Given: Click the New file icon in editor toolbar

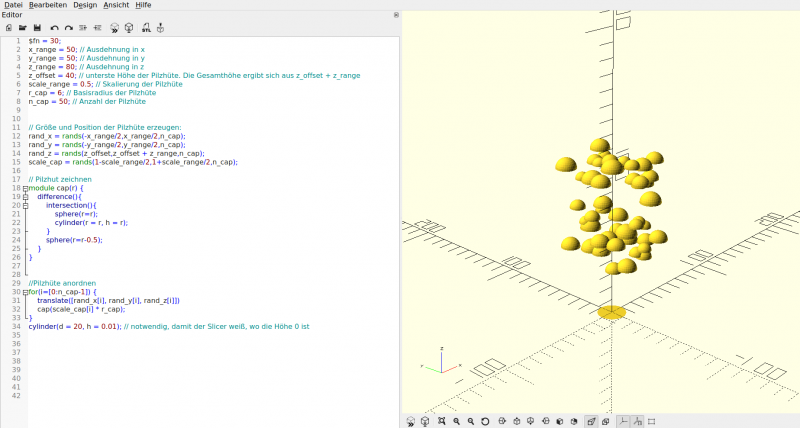Looking at the screenshot, I should click(8, 27).
